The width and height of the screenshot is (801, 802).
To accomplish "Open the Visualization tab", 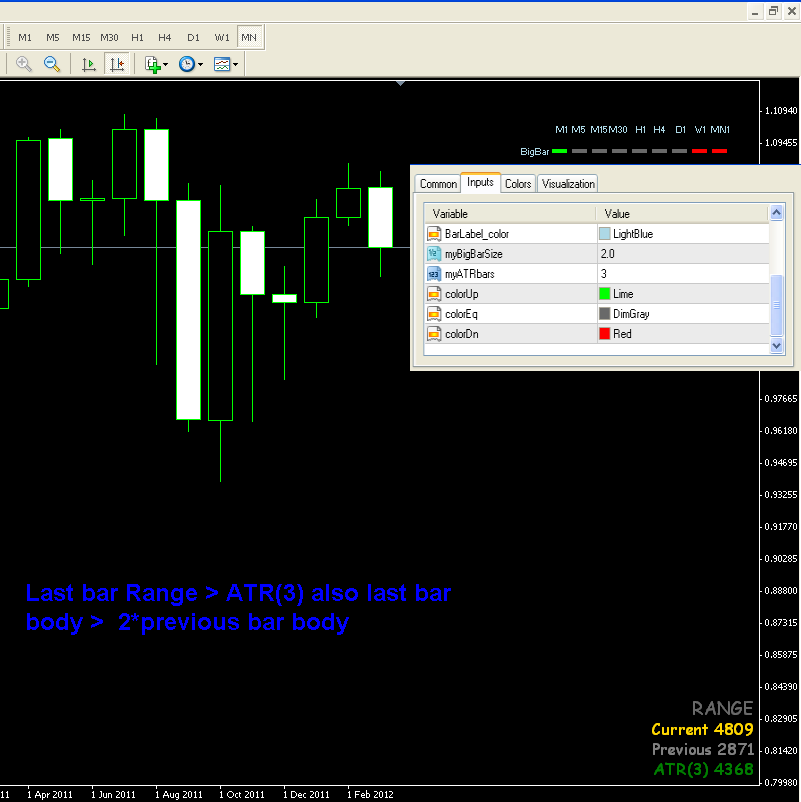I will 568,184.
